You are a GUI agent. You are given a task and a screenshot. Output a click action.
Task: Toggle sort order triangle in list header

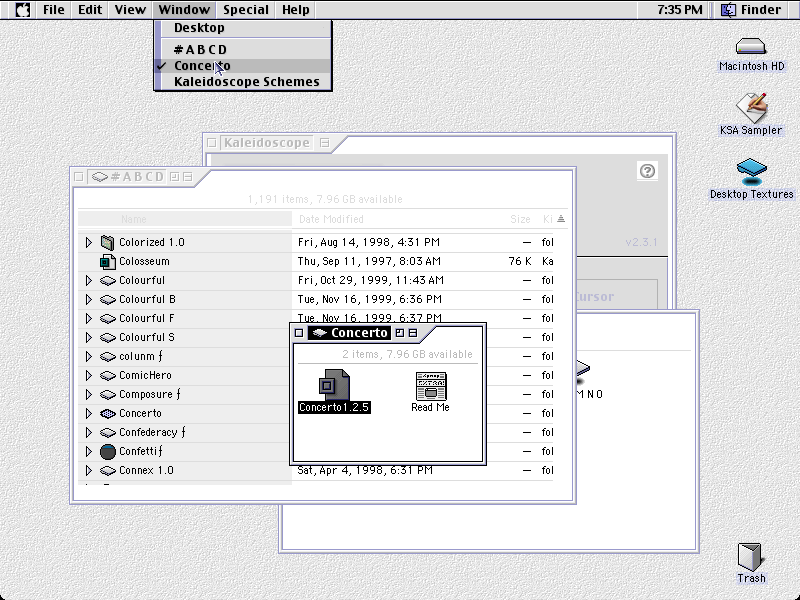561,219
